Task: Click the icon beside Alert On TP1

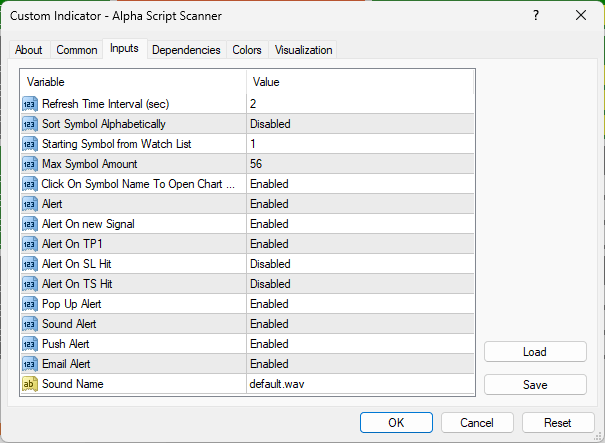Action: coord(29,244)
